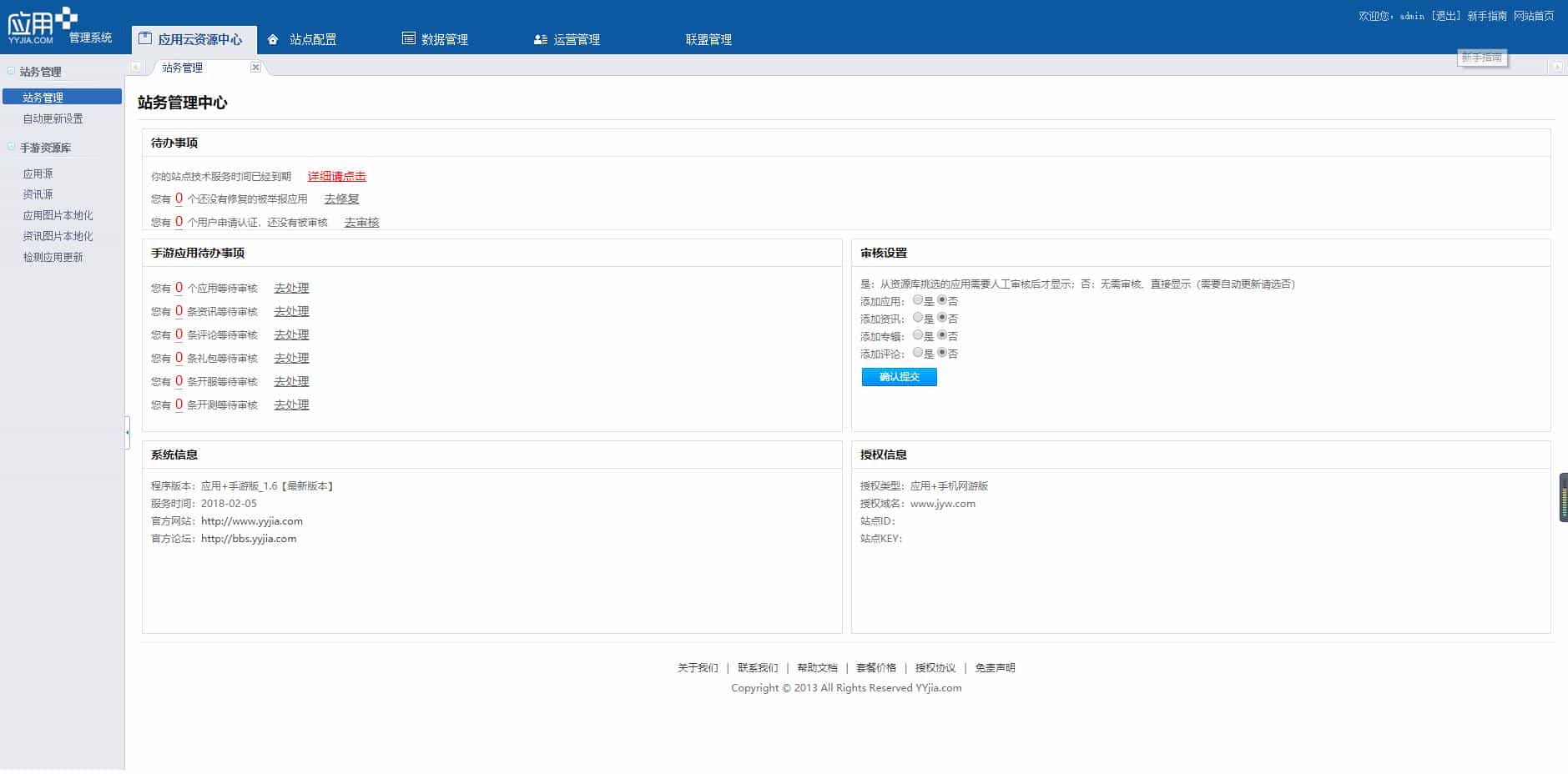This screenshot has height=774, width=1568.
Task: Open the 联盟管理 menu
Action: pos(708,39)
